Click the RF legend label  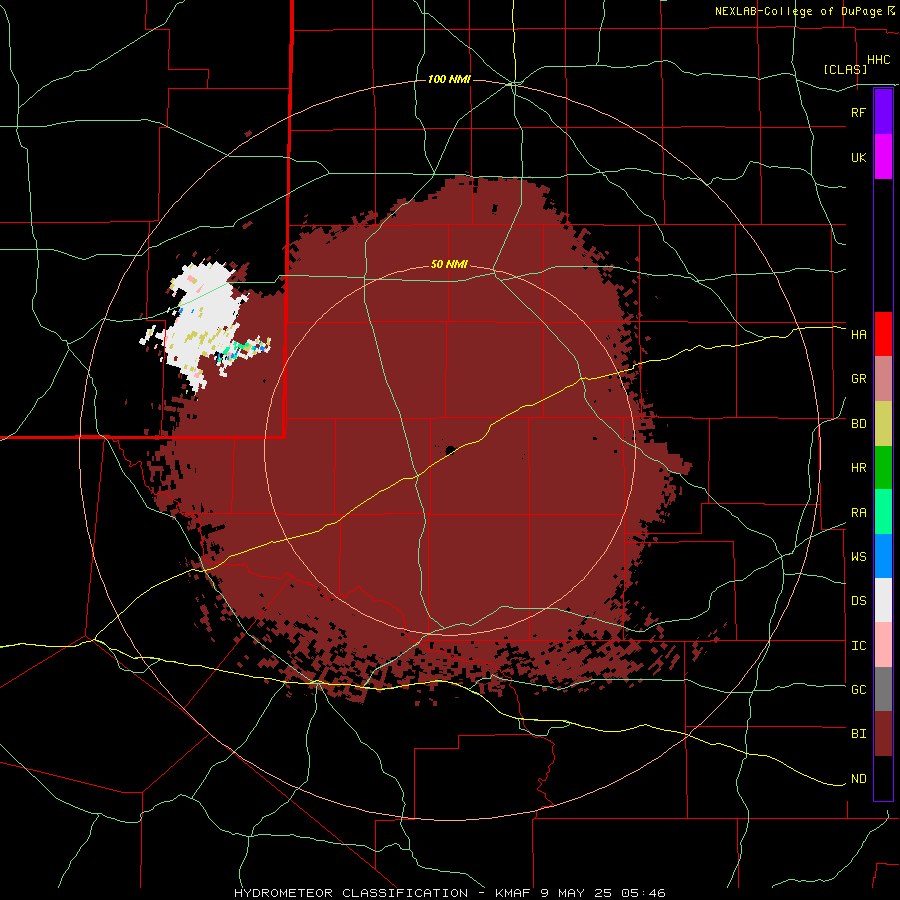(x=858, y=112)
